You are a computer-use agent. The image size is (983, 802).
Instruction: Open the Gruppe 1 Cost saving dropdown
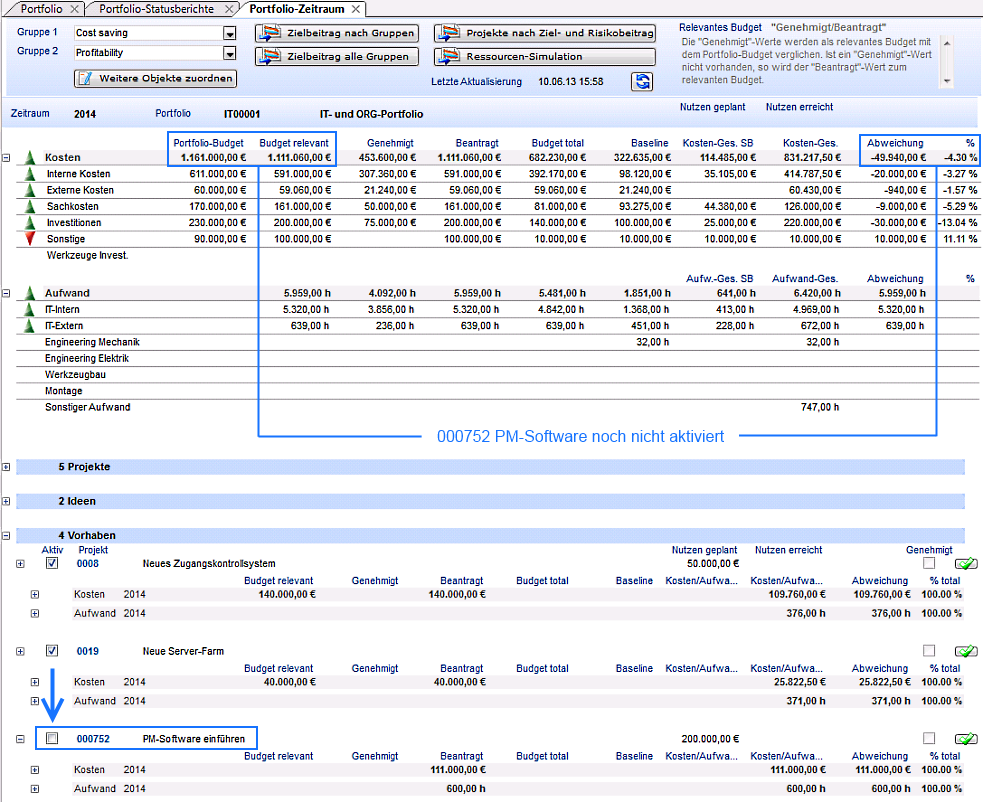230,33
